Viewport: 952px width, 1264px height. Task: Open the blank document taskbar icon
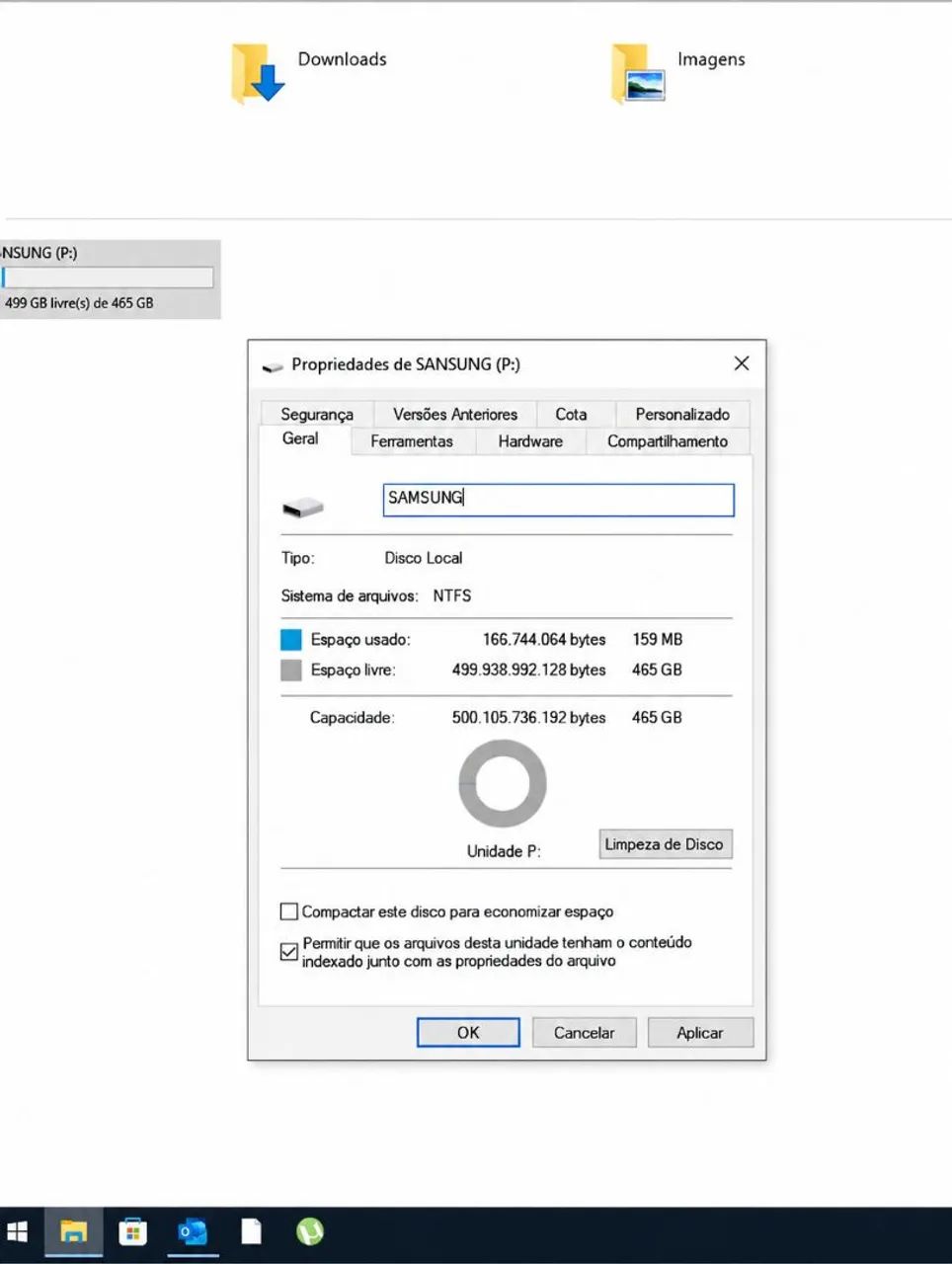pyautogui.click(x=252, y=1232)
